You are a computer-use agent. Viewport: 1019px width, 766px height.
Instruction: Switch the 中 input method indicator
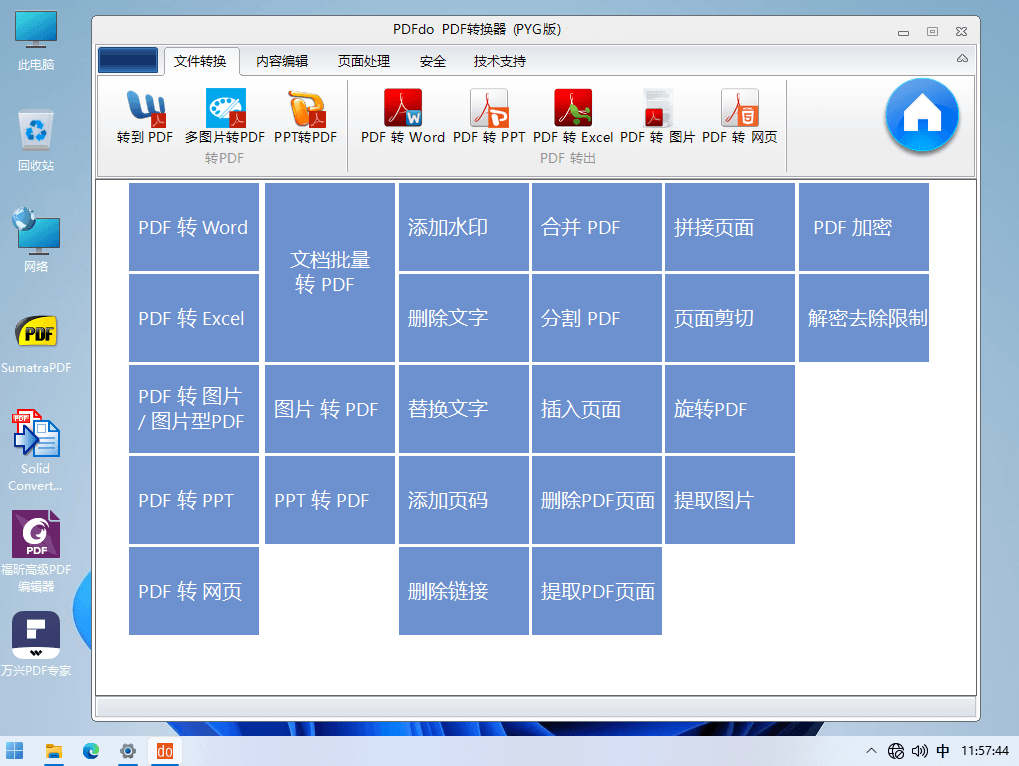coord(942,751)
